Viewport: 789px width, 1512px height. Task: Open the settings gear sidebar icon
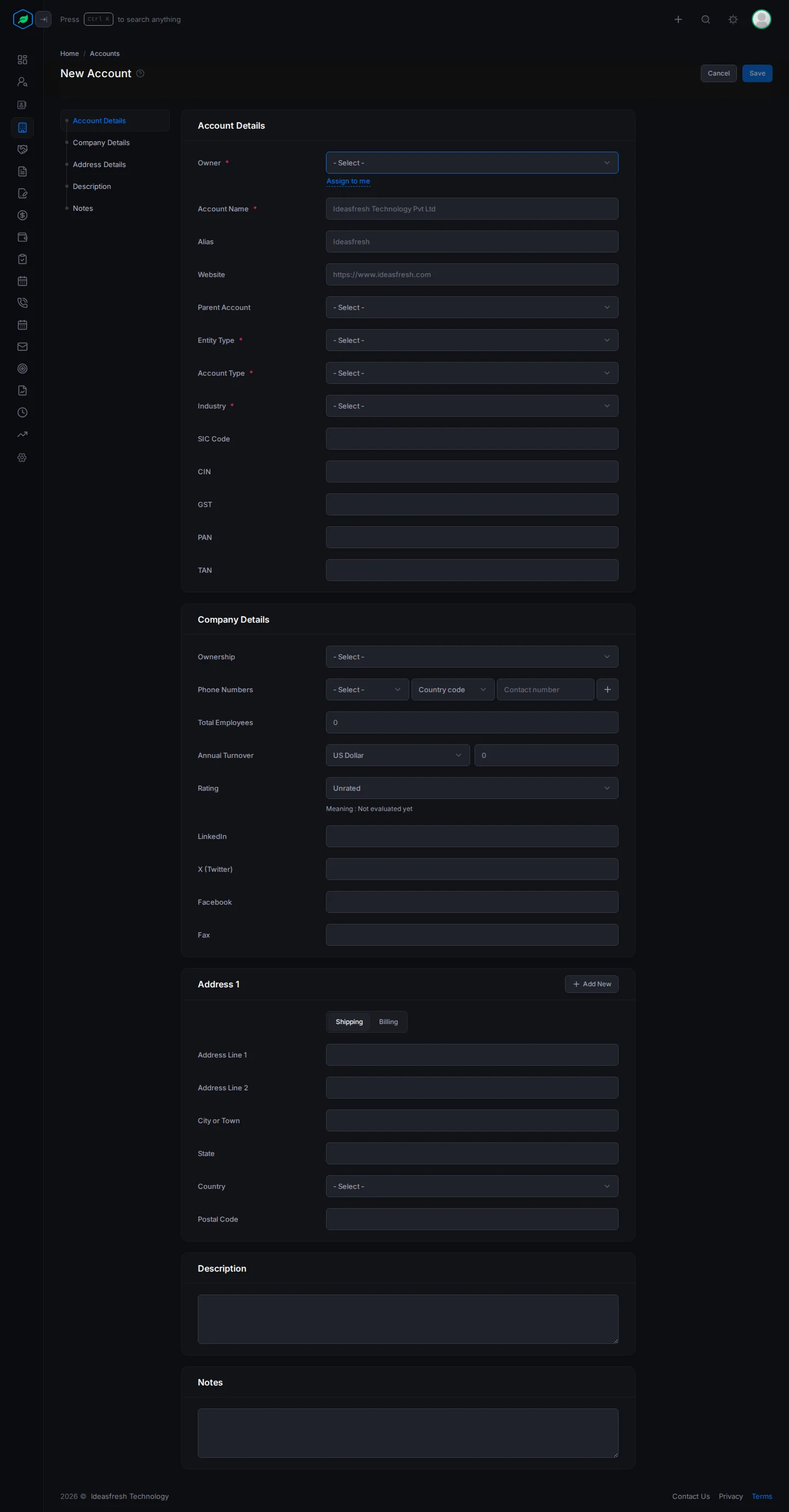22,457
